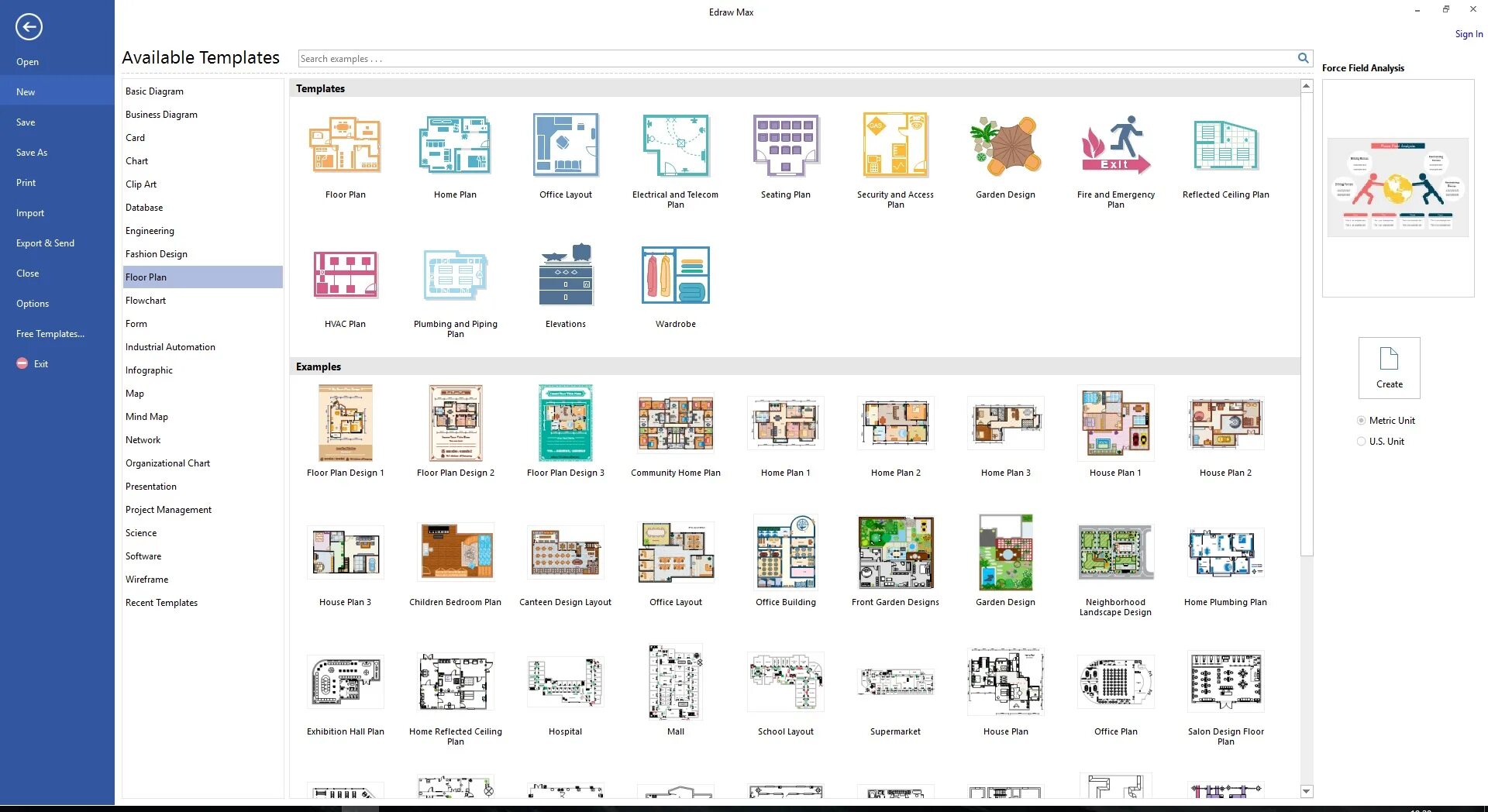This screenshot has height=812, width=1488.
Task: Select New in the file menu
Action: point(57,92)
